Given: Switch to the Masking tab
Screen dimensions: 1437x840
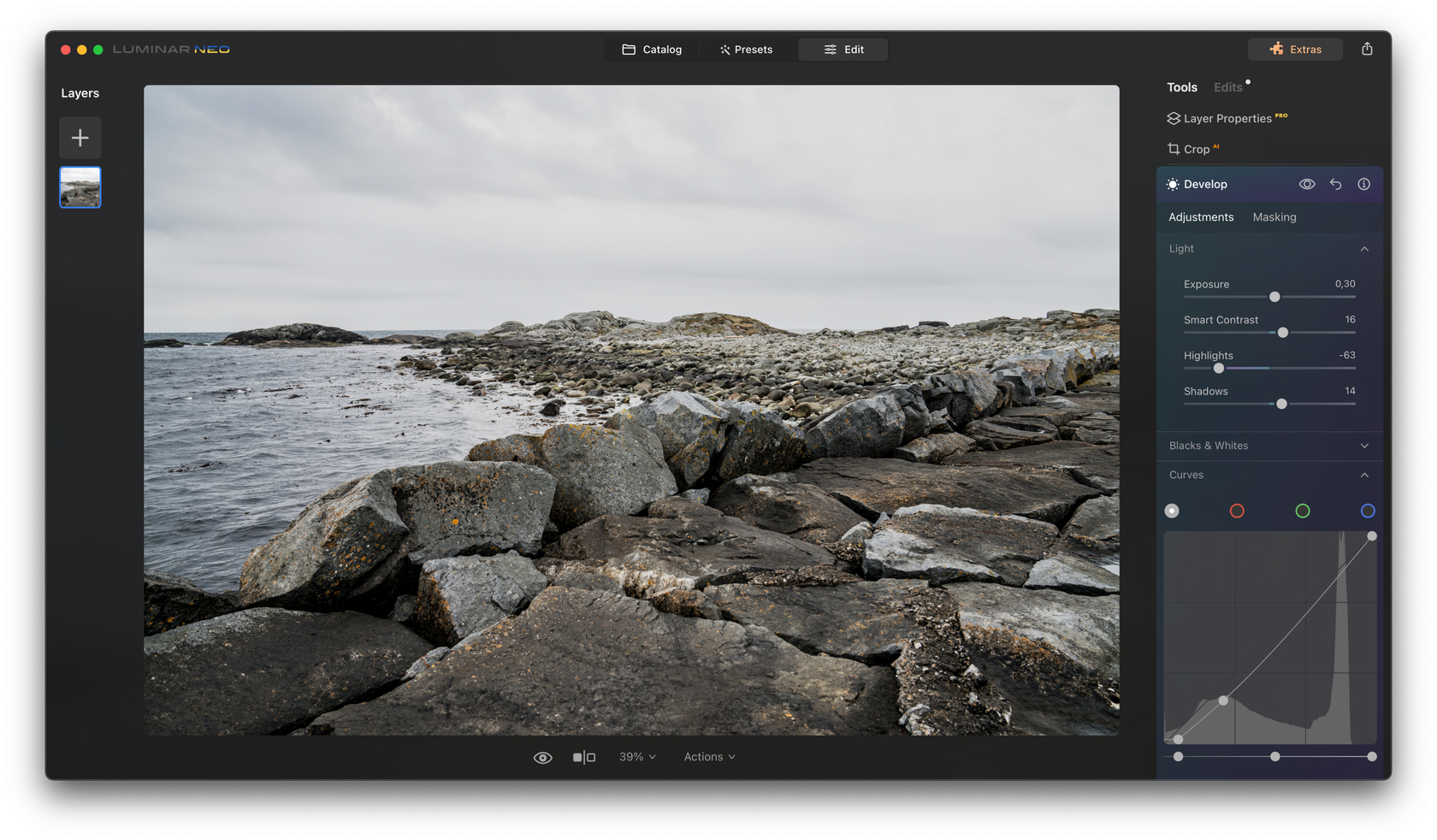Looking at the screenshot, I should tap(1274, 216).
